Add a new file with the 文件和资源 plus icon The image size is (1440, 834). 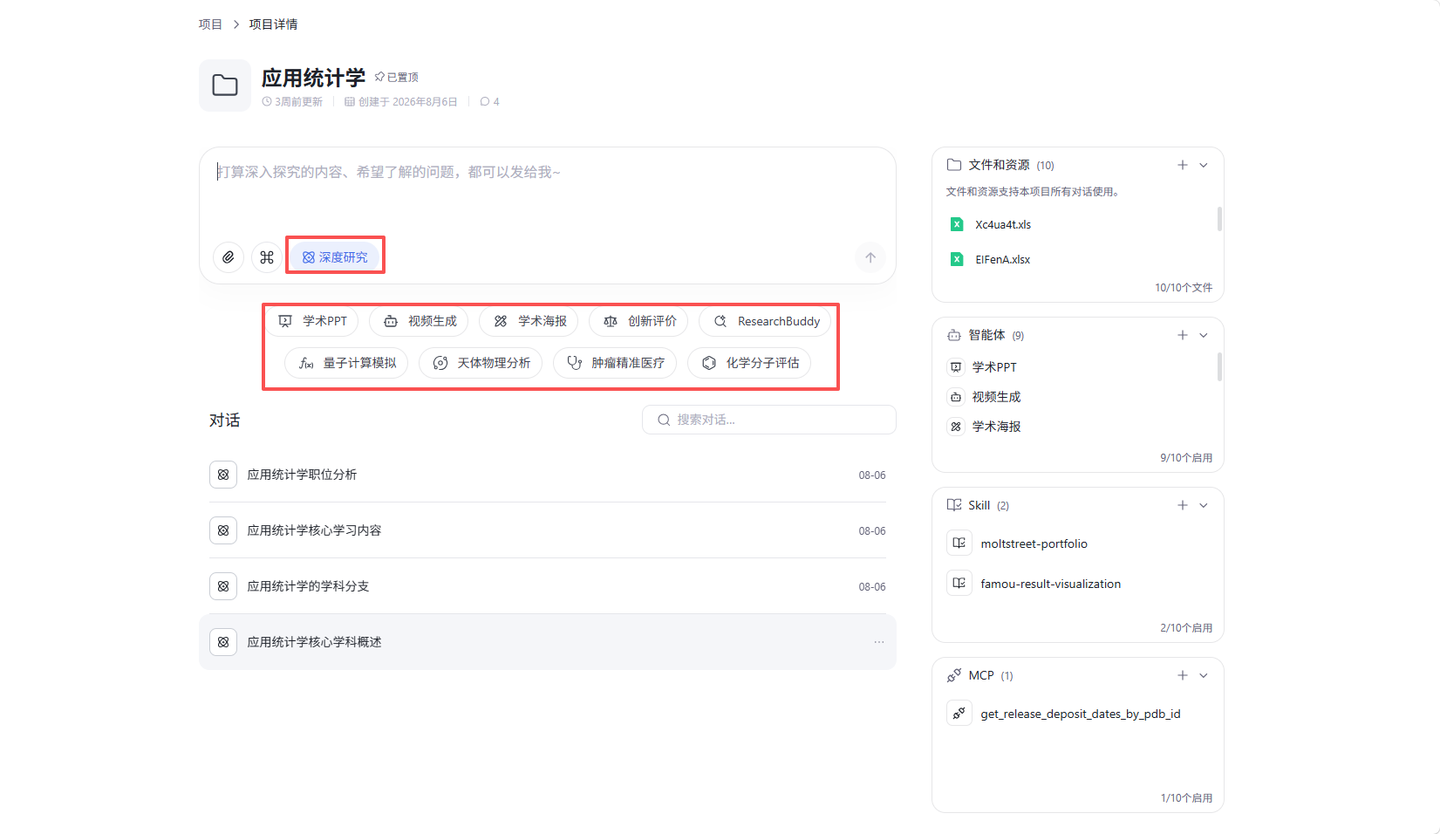1182,165
